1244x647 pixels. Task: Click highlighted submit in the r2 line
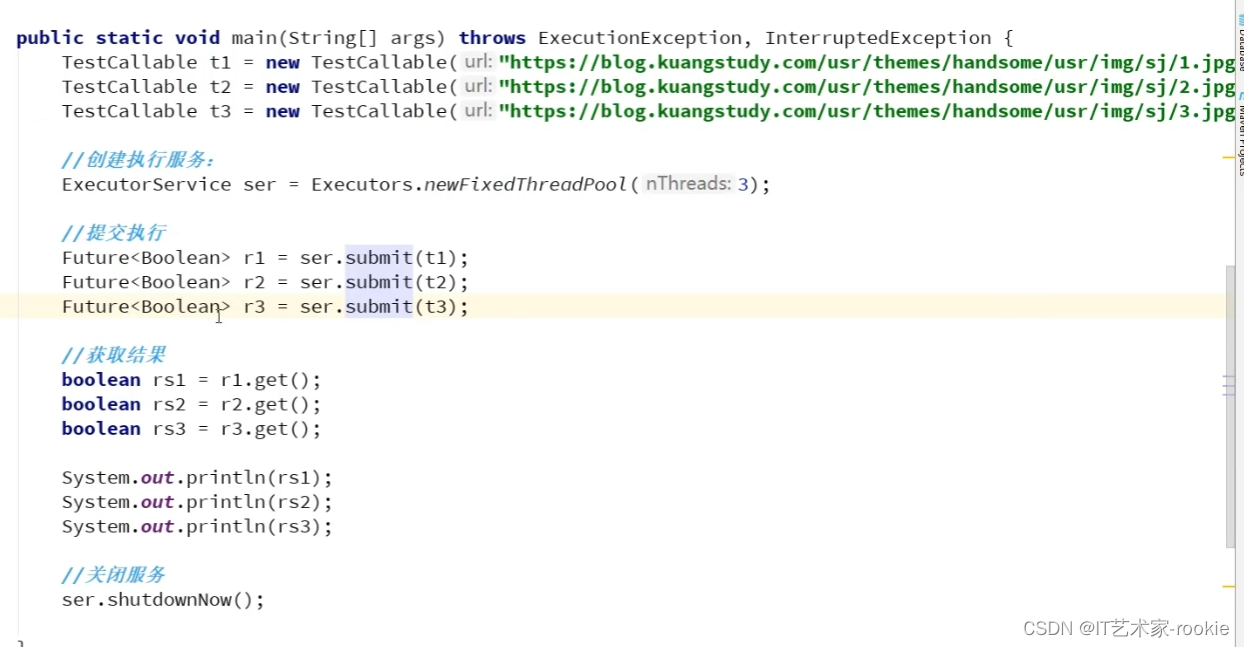(379, 282)
